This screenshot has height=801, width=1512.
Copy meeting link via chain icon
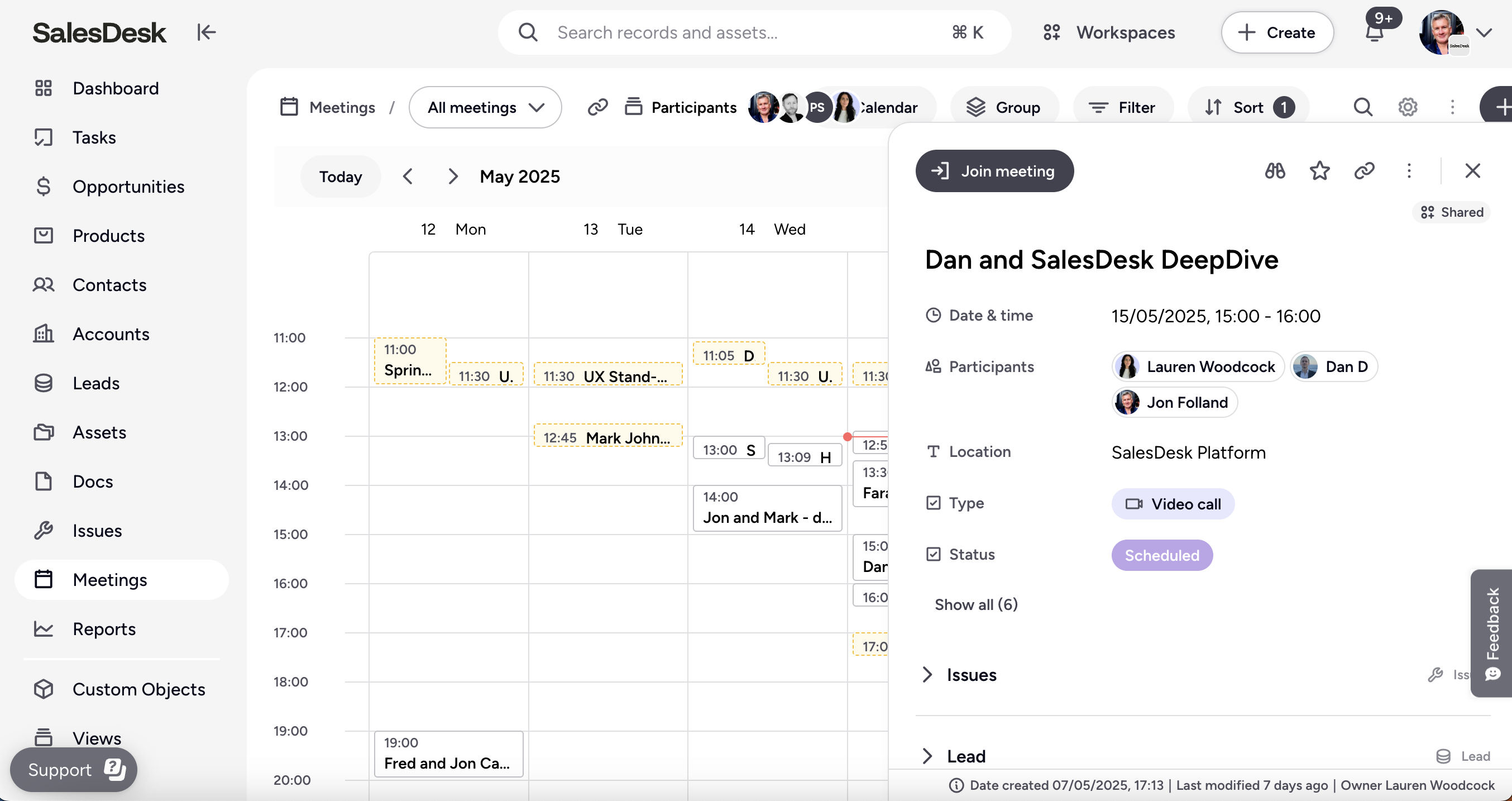[1364, 171]
